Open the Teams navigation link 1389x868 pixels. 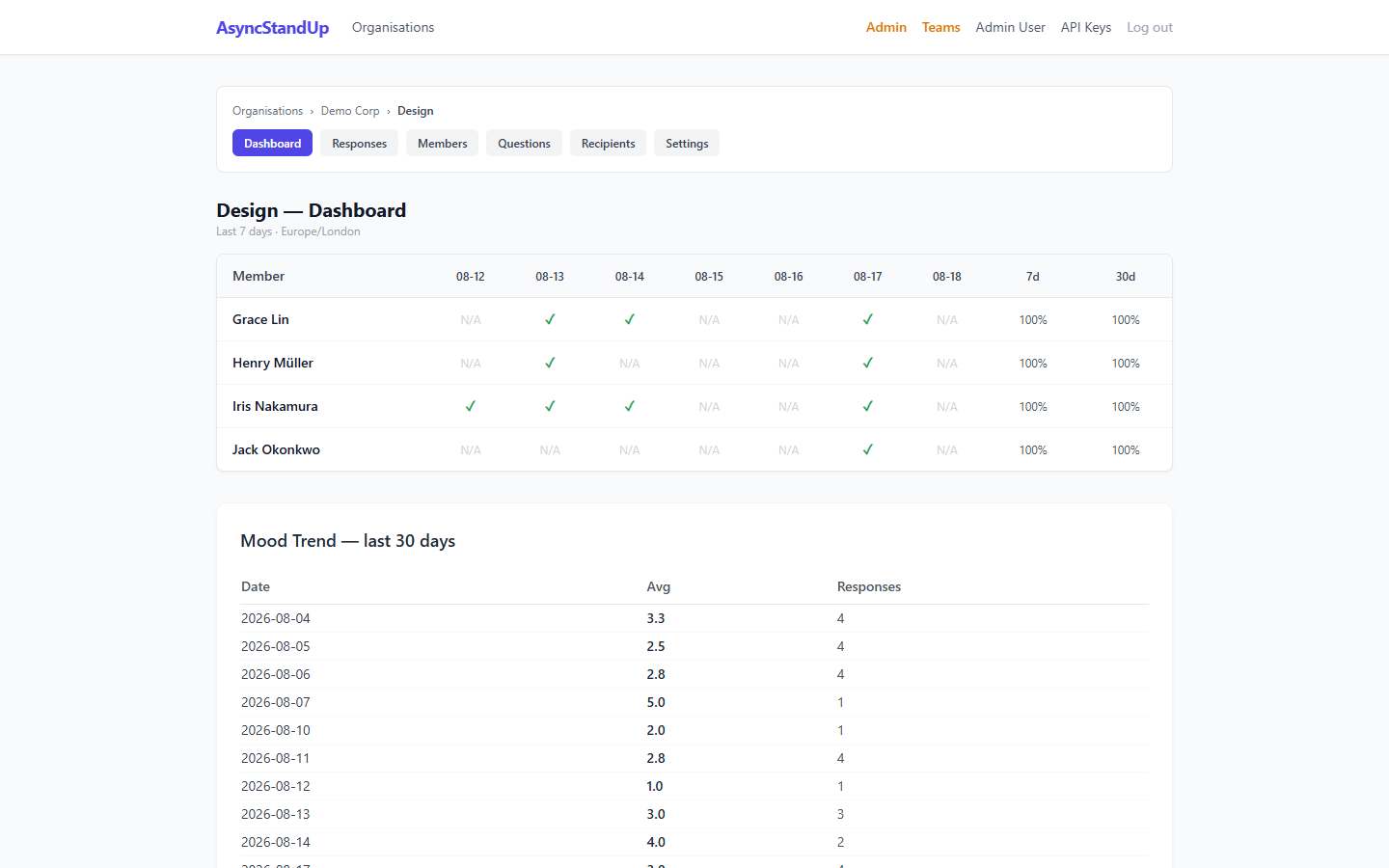point(940,27)
